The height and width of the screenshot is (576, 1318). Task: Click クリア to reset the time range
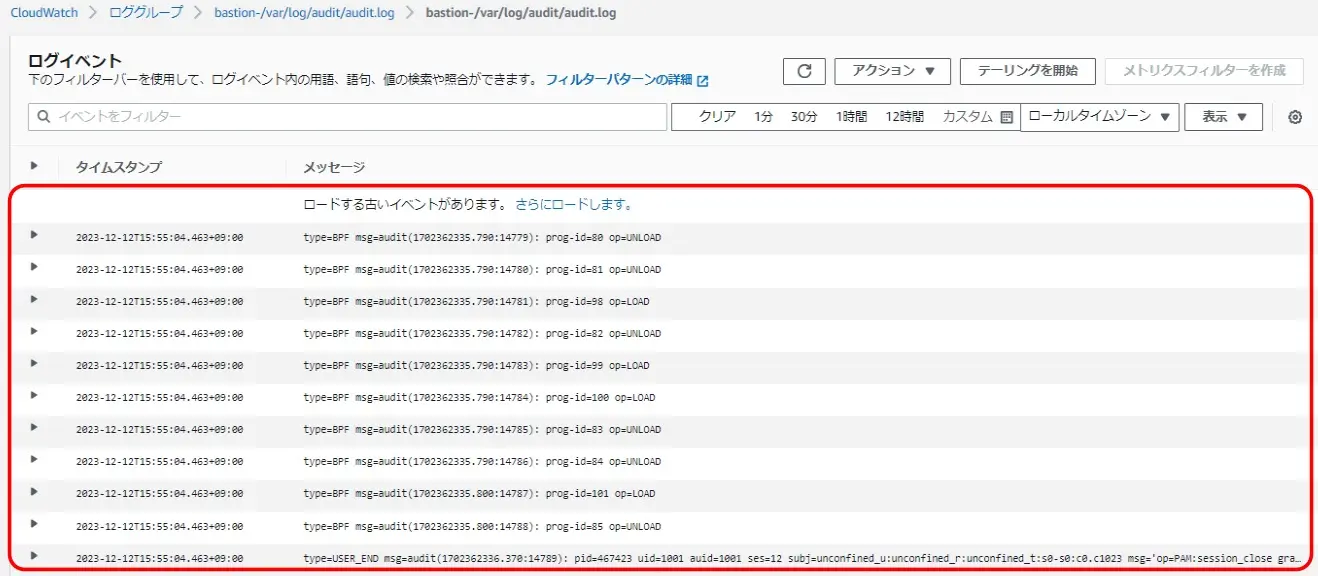(x=717, y=117)
